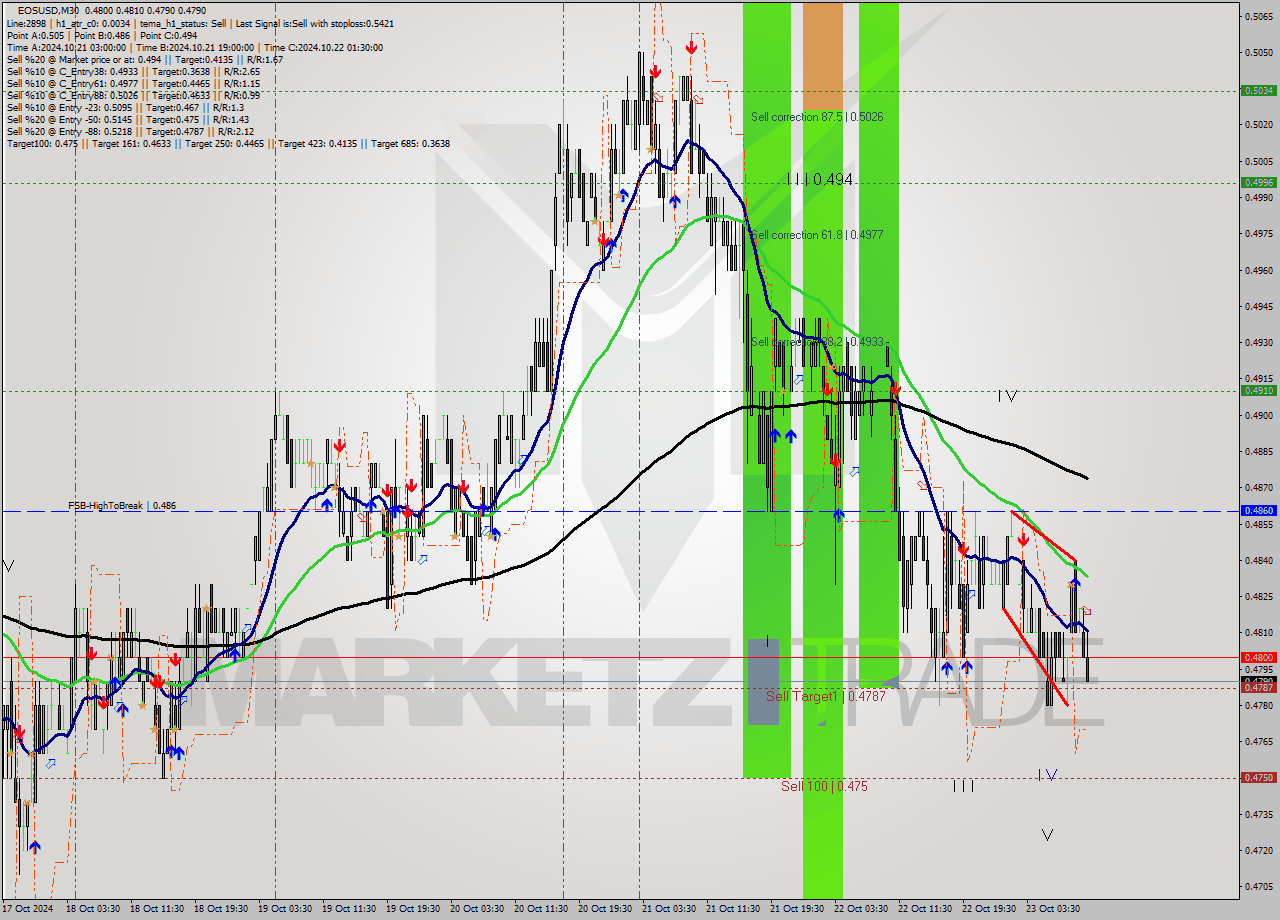Click the 0.4840 price axis value

[x=1259, y=560]
